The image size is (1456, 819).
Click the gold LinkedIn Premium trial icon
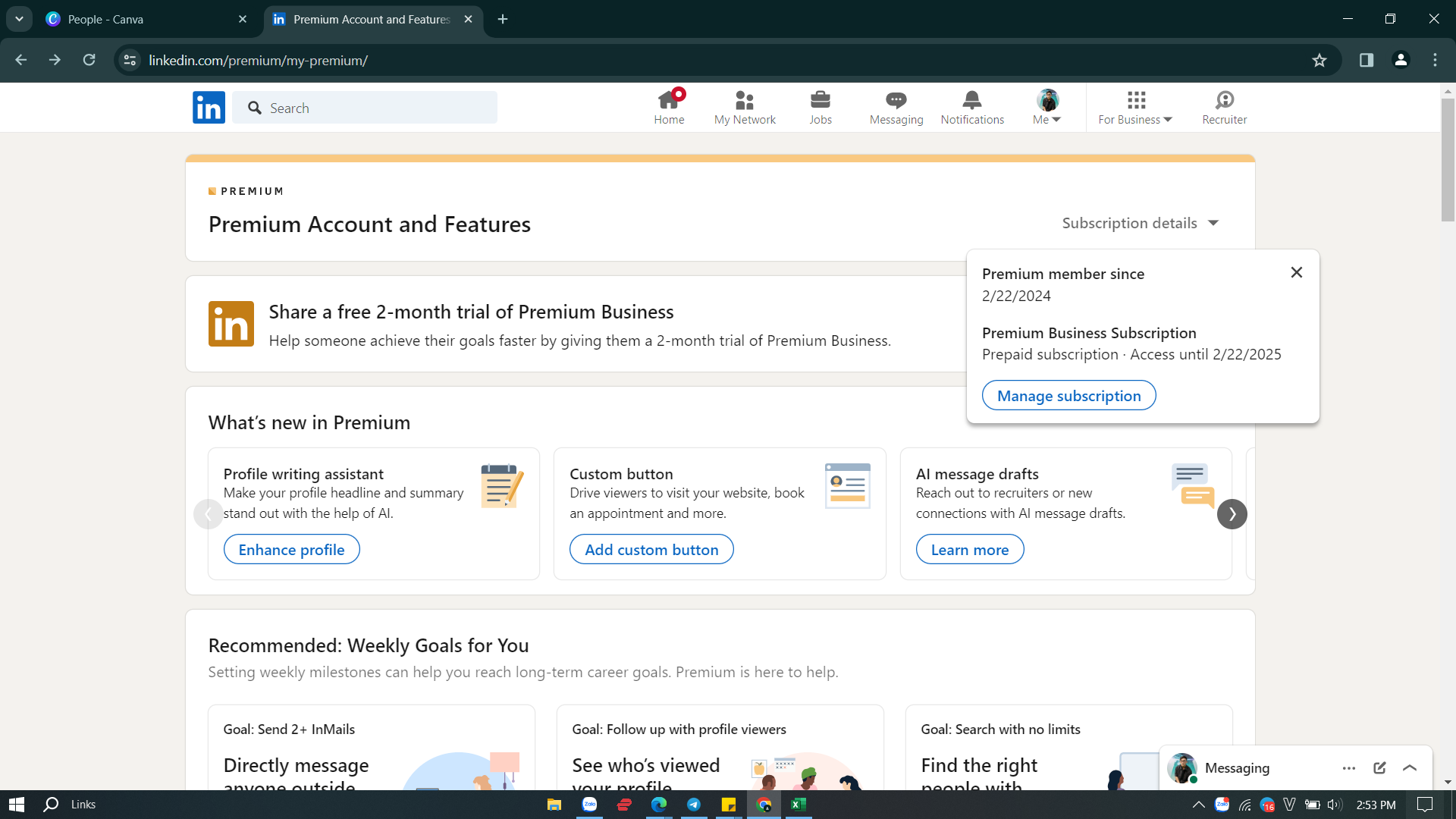coord(231,324)
